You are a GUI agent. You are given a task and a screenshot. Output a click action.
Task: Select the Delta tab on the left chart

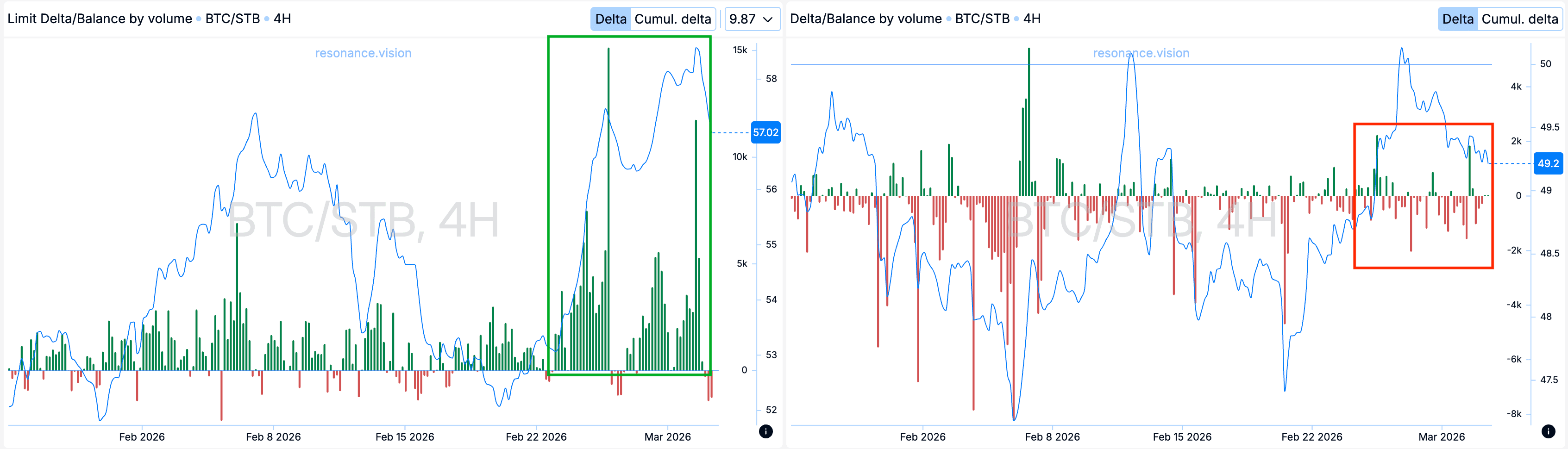pyautogui.click(x=610, y=19)
